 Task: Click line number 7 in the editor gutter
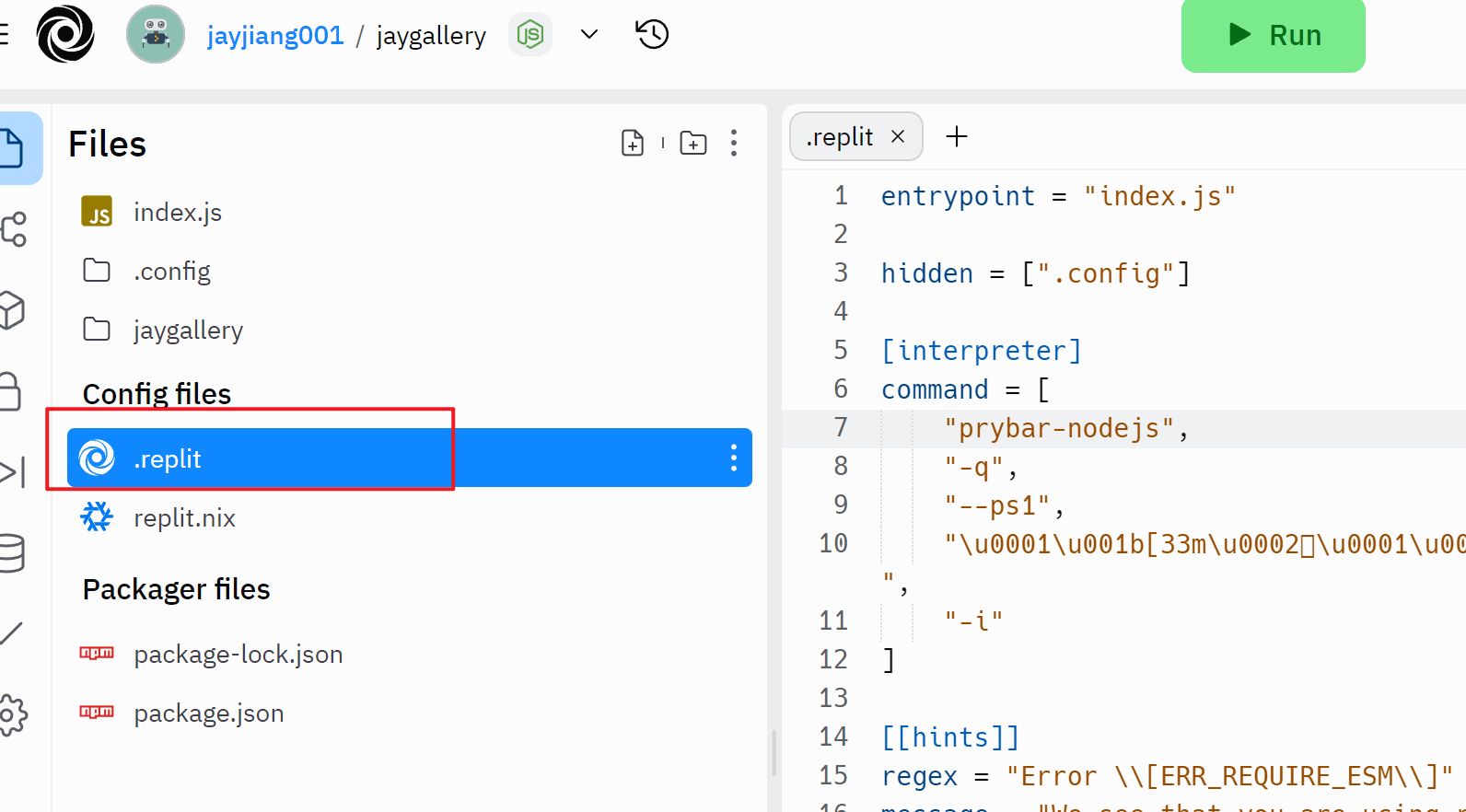pyautogui.click(x=840, y=427)
